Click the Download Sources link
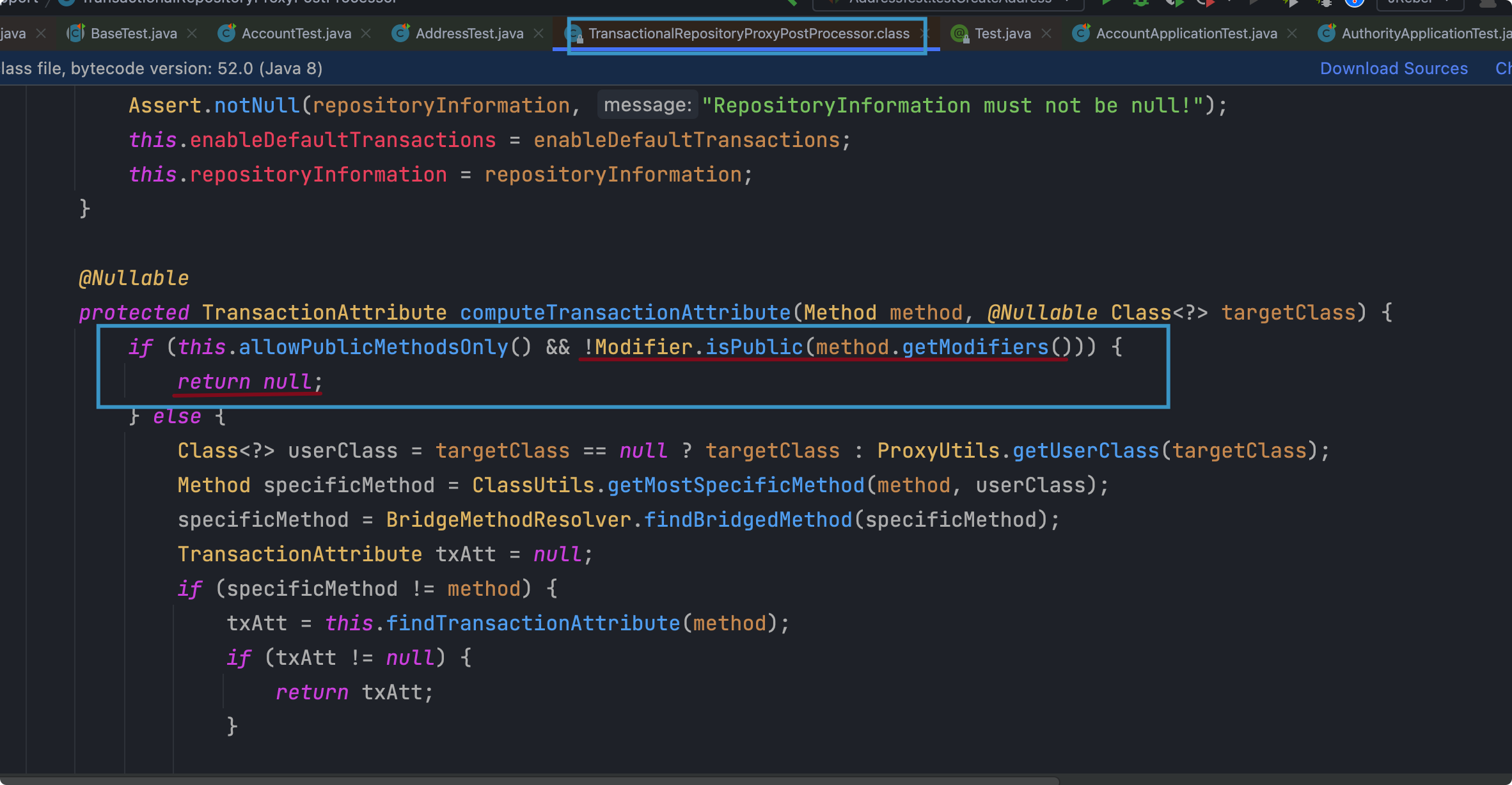 [1394, 68]
